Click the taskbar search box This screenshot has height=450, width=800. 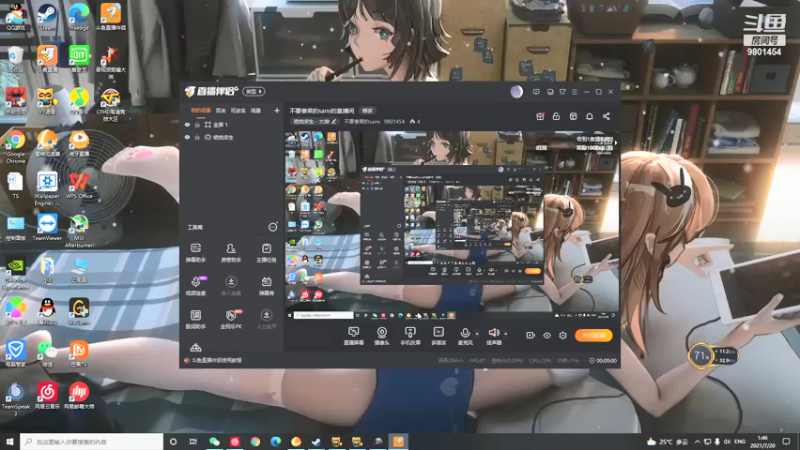[92, 441]
